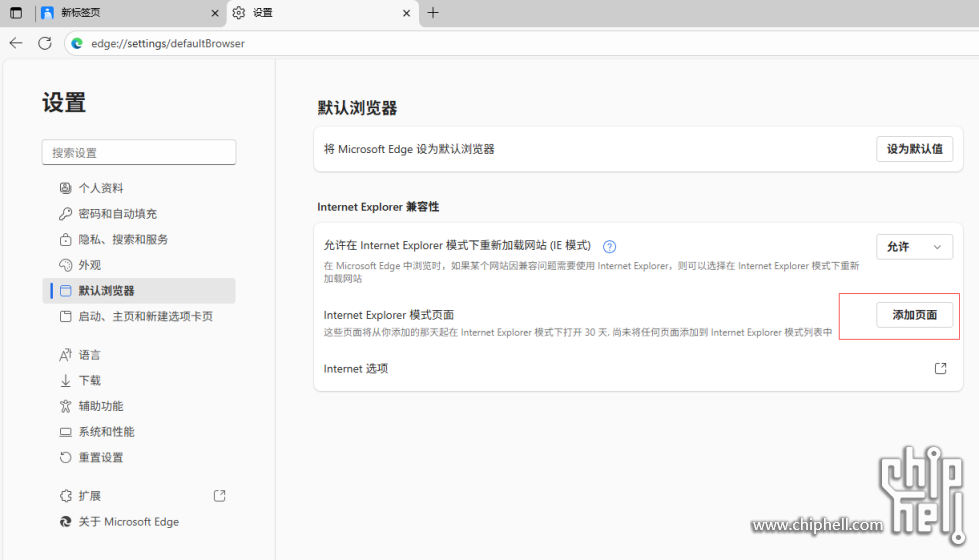The height and width of the screenshot is (560, 979).
Task: Switch to the 设置 tab
Action: coord(322,13)
